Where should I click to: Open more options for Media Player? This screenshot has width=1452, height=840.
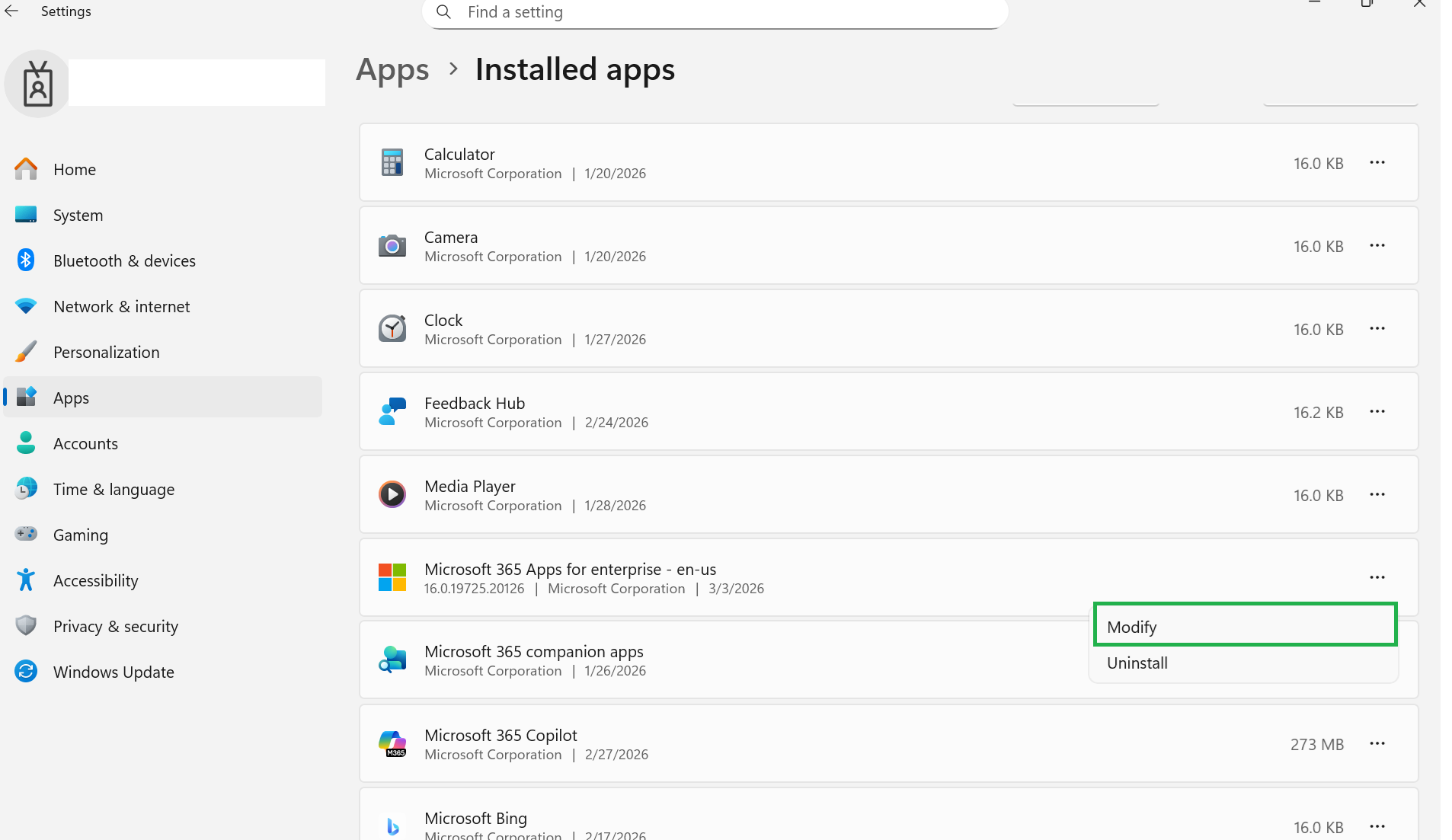(1377, 495)
